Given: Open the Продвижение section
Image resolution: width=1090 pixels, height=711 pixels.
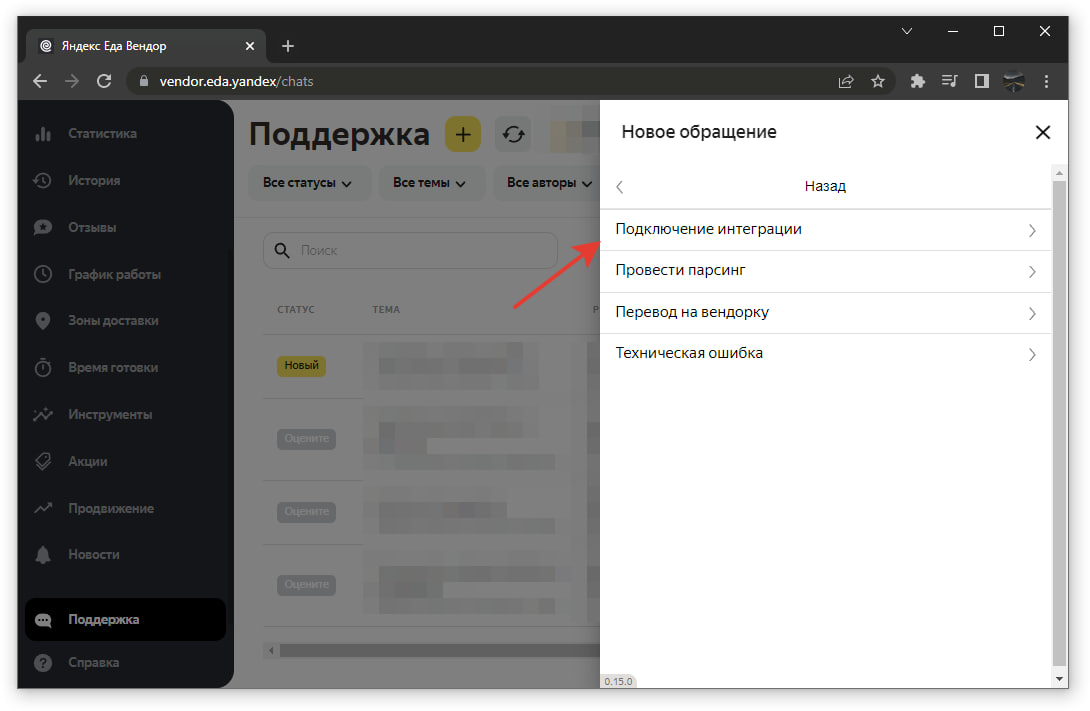Looking at the screenshot, I should tap(111, 509).
